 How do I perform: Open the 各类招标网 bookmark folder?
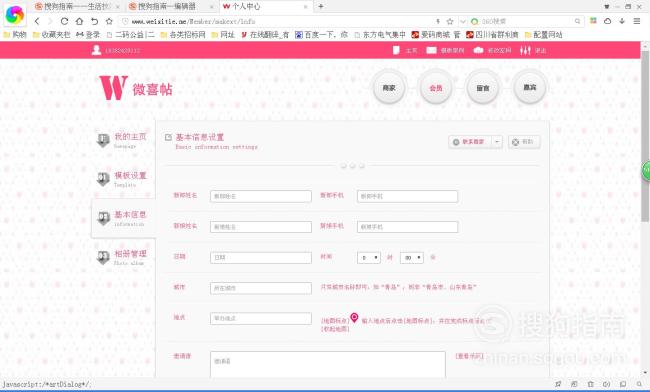pyautogui.click(x=183, y=35)
